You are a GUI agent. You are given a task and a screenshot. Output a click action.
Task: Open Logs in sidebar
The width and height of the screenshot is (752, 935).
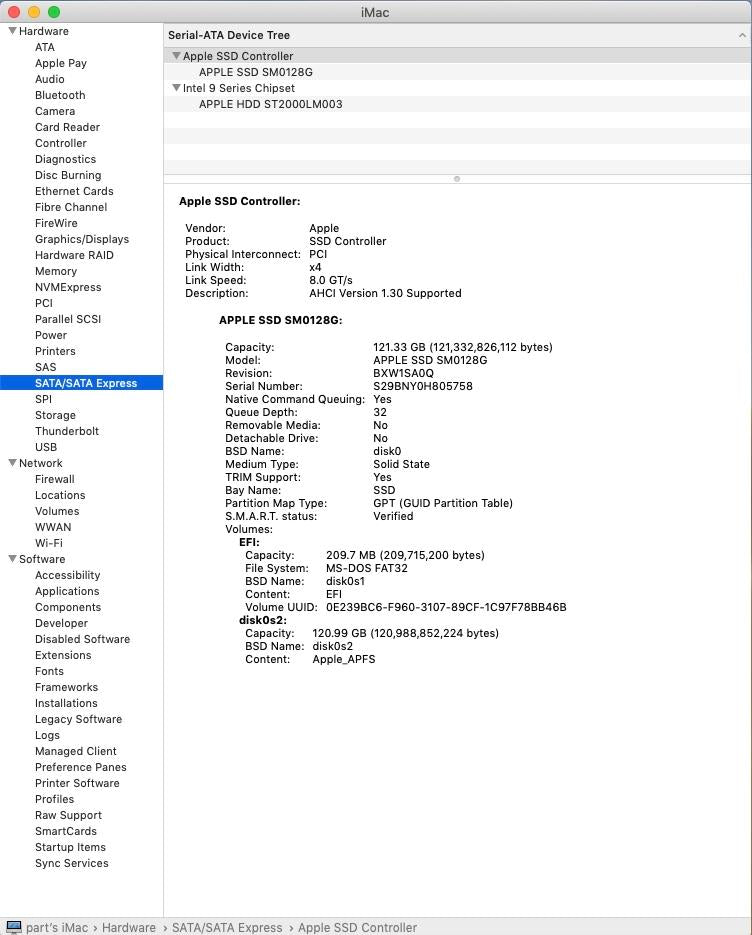[47, 736]
